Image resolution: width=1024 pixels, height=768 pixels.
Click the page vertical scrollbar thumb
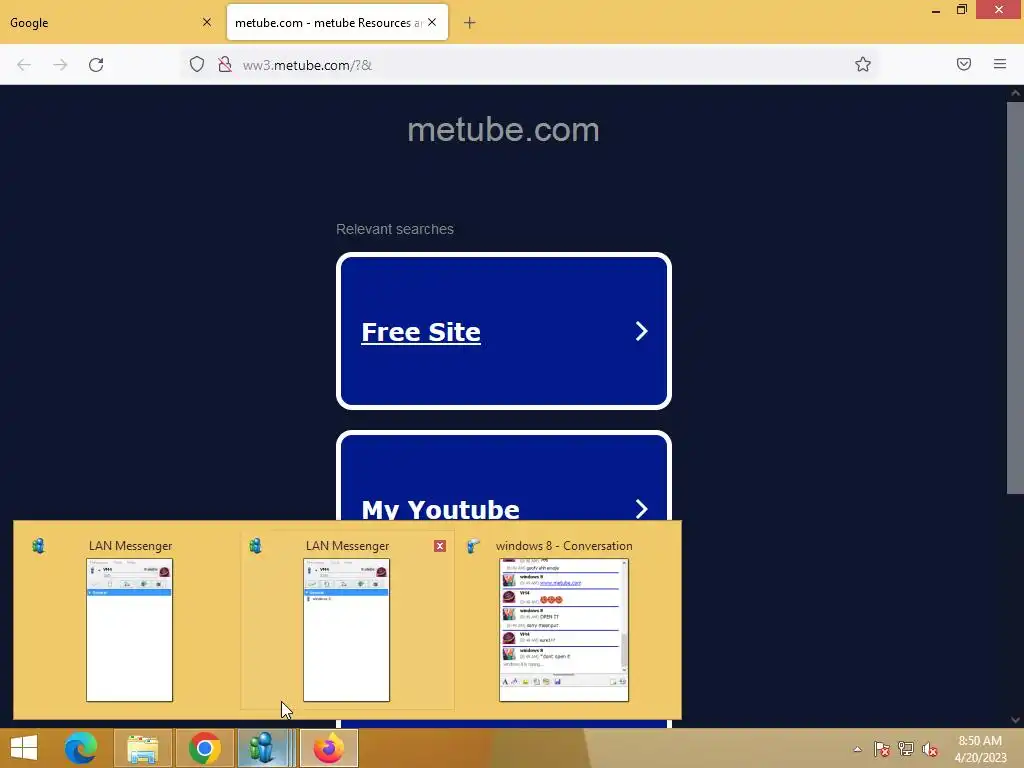tap(1015, 298)
